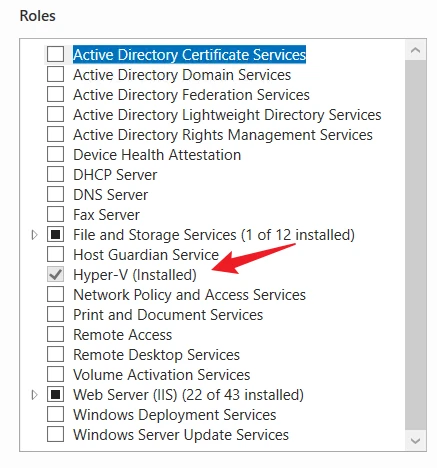Click scrollbar down arrow in Roles list

tap(415, 441)
